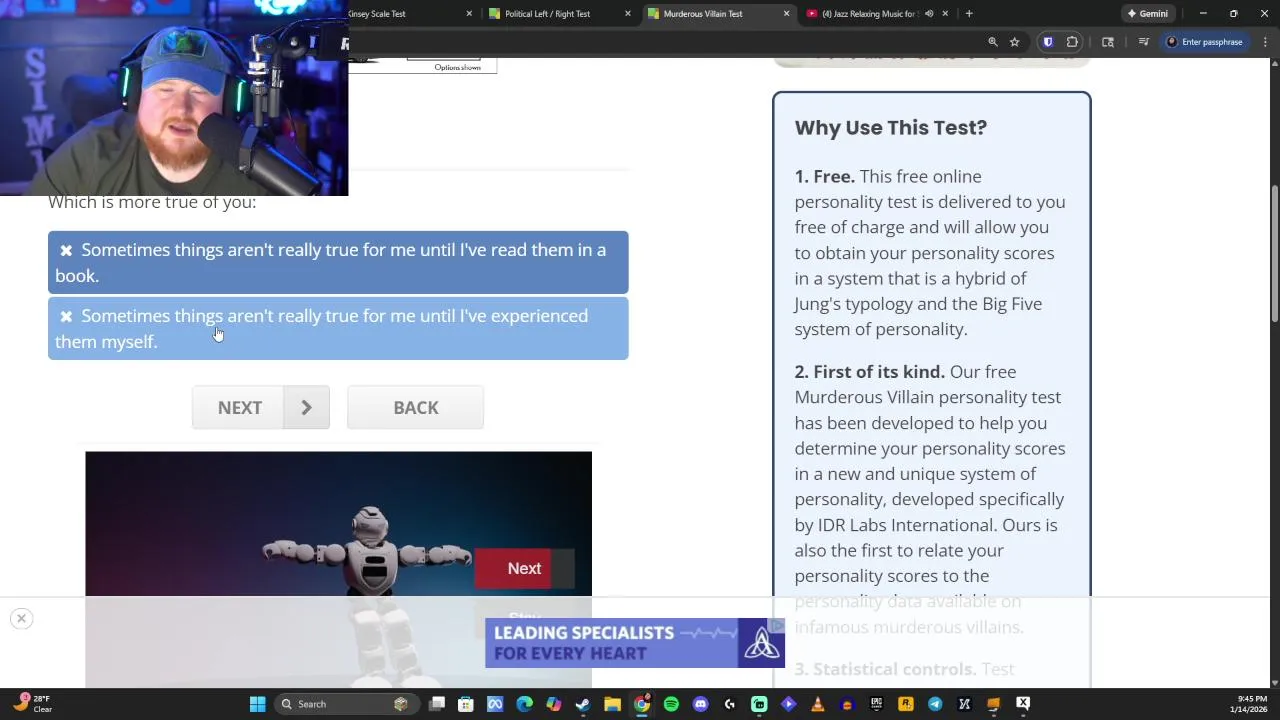Viewport: 1280px width, 720px height.
Task: Click the ad info icon on heart banner
Action: click(777, 625)
